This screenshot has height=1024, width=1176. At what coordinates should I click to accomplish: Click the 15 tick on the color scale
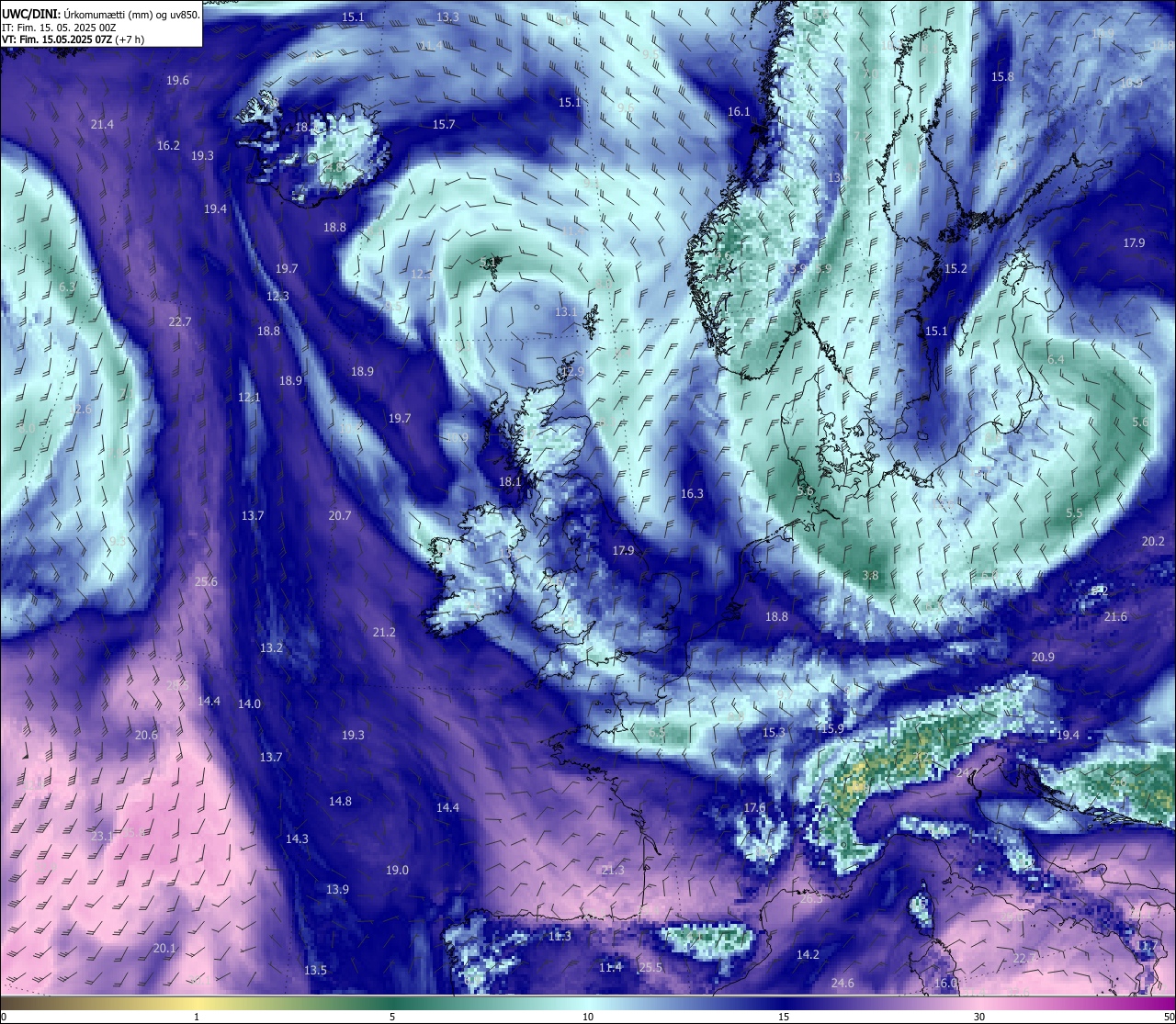[x=784, y=1017]
